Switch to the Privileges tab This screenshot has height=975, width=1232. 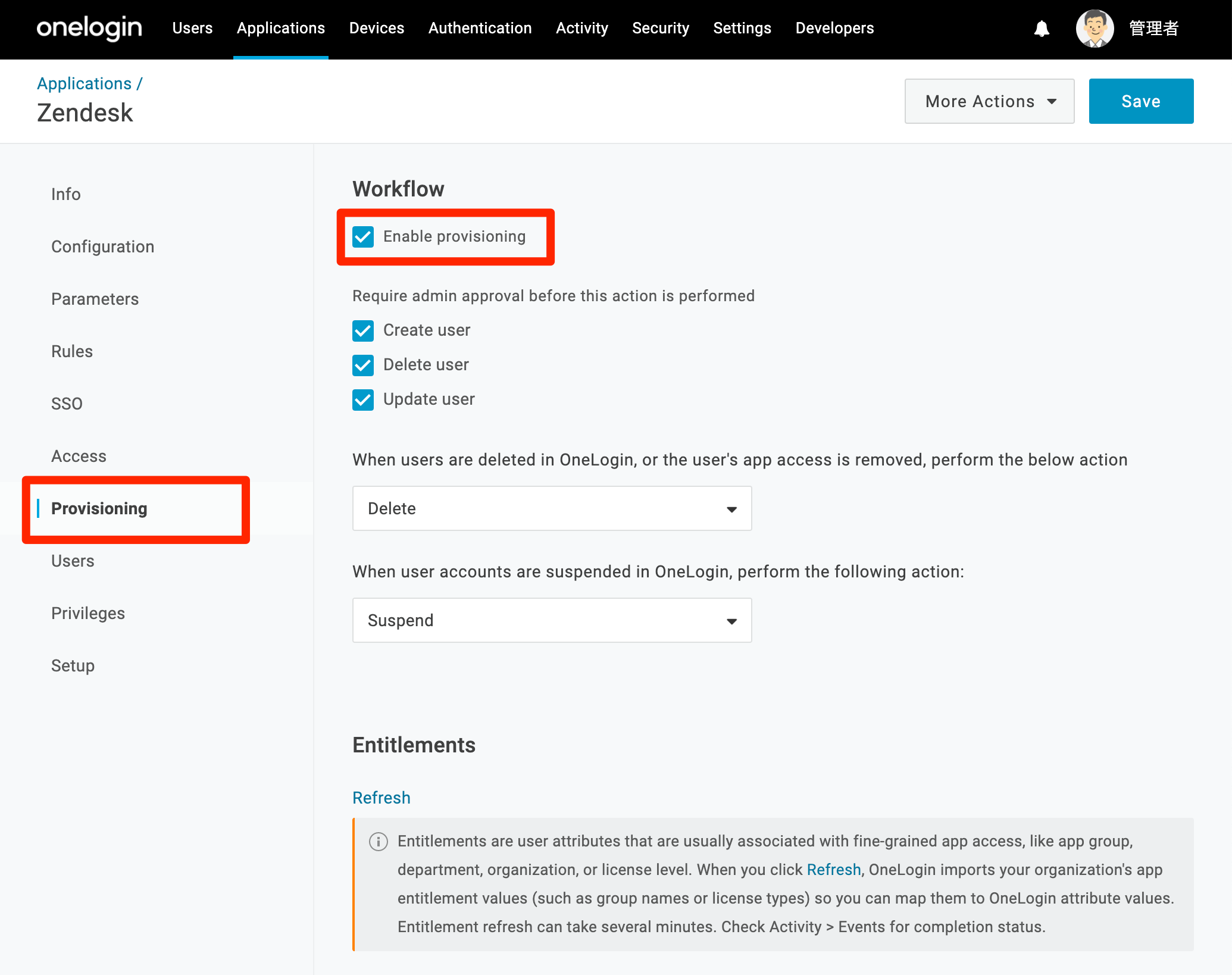[88, 613]
